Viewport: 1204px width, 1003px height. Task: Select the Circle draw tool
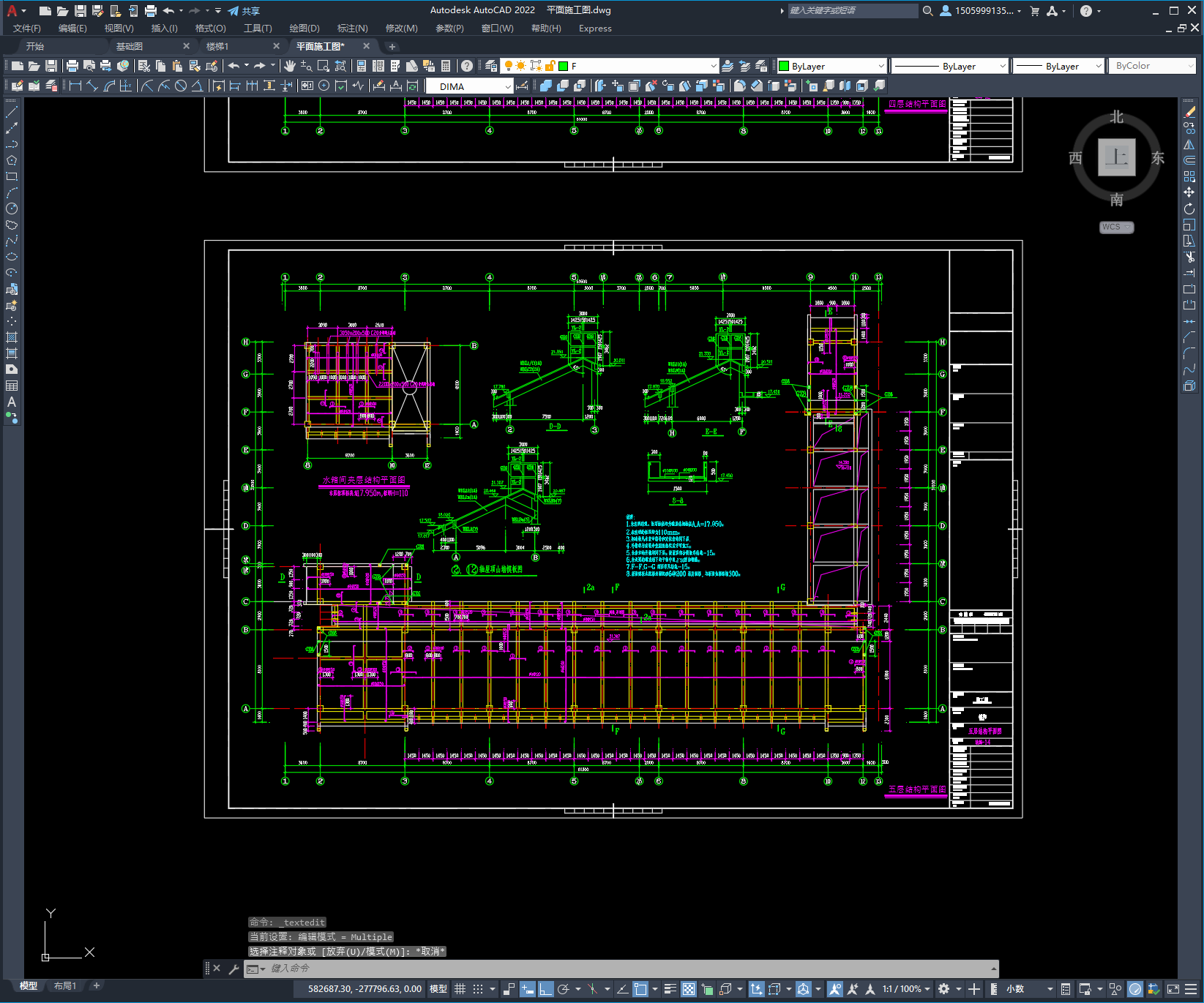(12, 209)
